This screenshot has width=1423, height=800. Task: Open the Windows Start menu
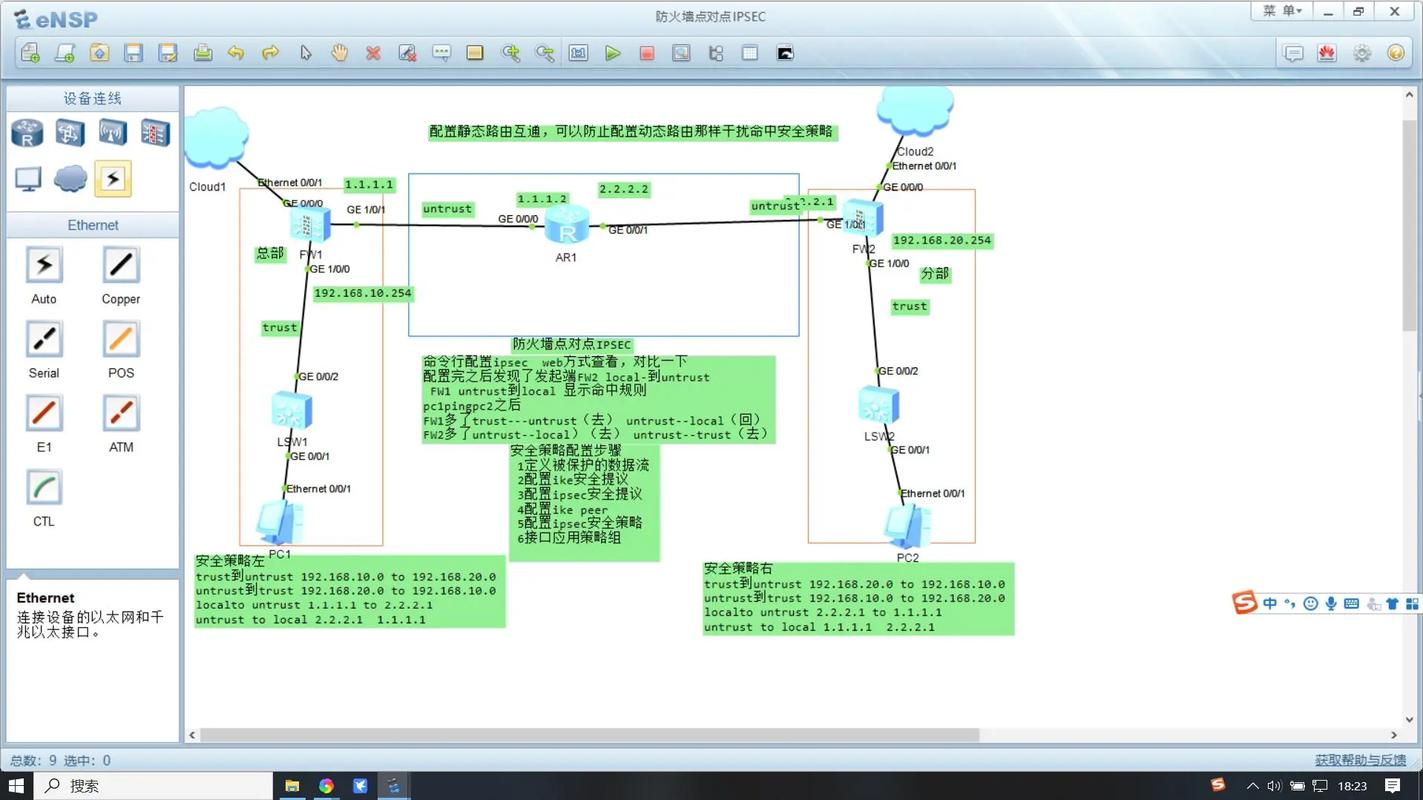[x=17, y=786]
